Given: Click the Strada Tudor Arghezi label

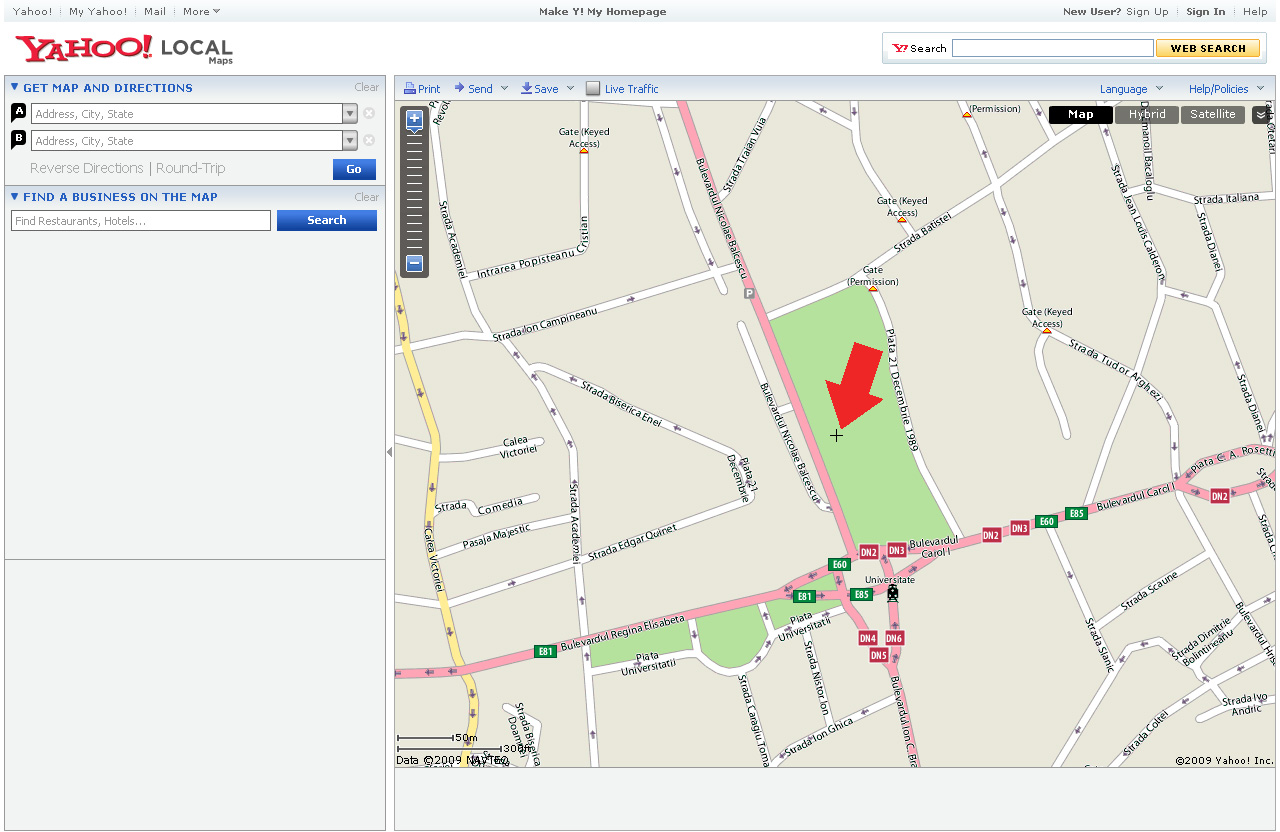Looking at the screenshot, I should (x=1115, y=369).
